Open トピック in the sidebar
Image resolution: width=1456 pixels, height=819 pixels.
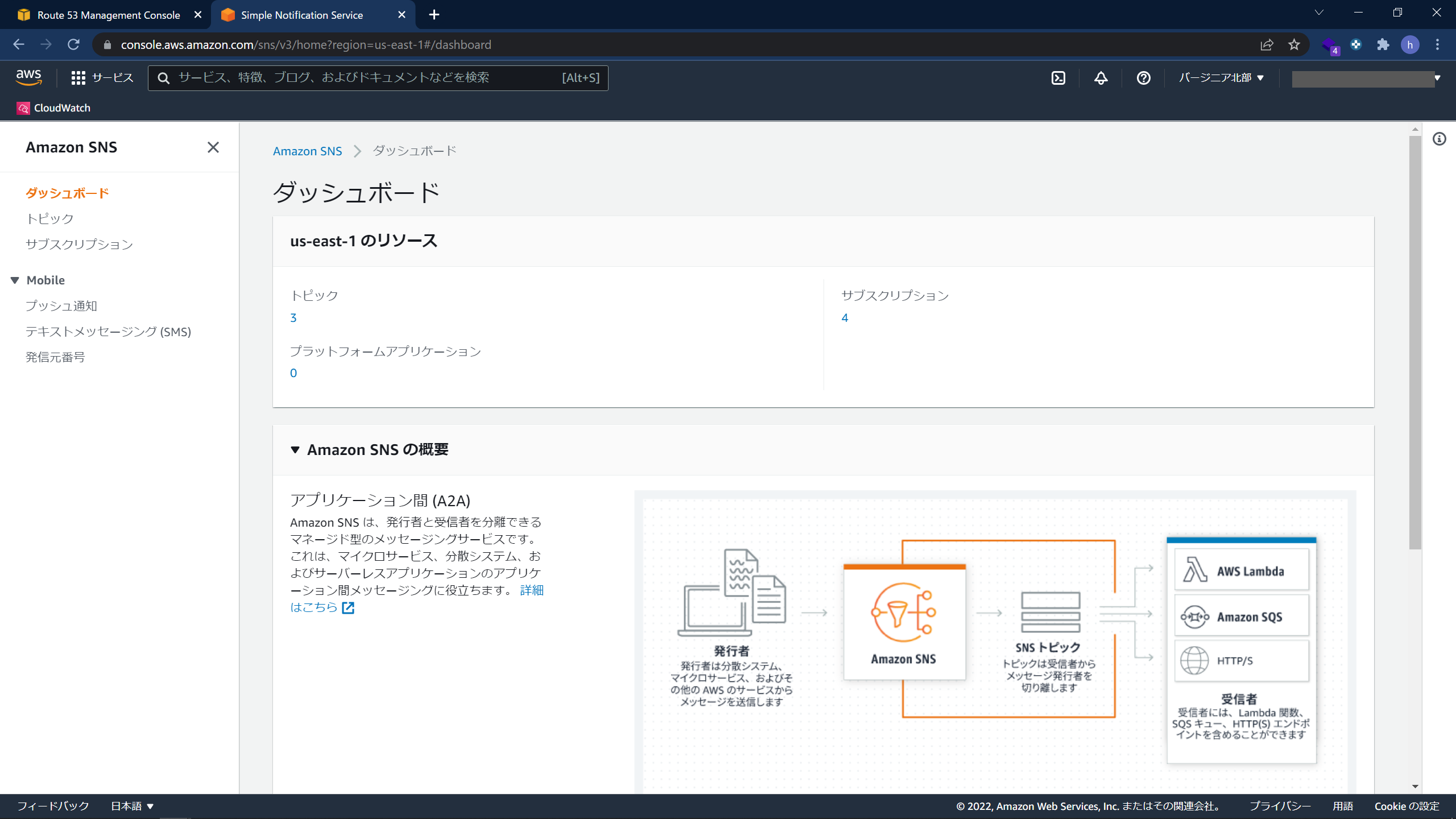click(50, 219)
